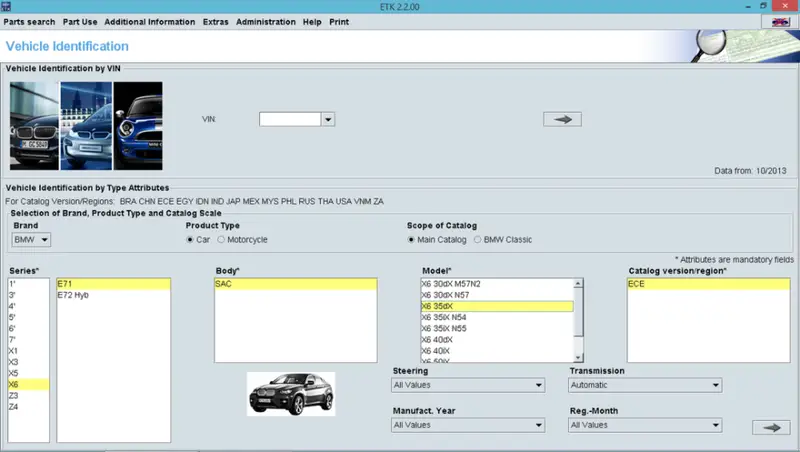Click the UK flag language icon

[780, 22]
